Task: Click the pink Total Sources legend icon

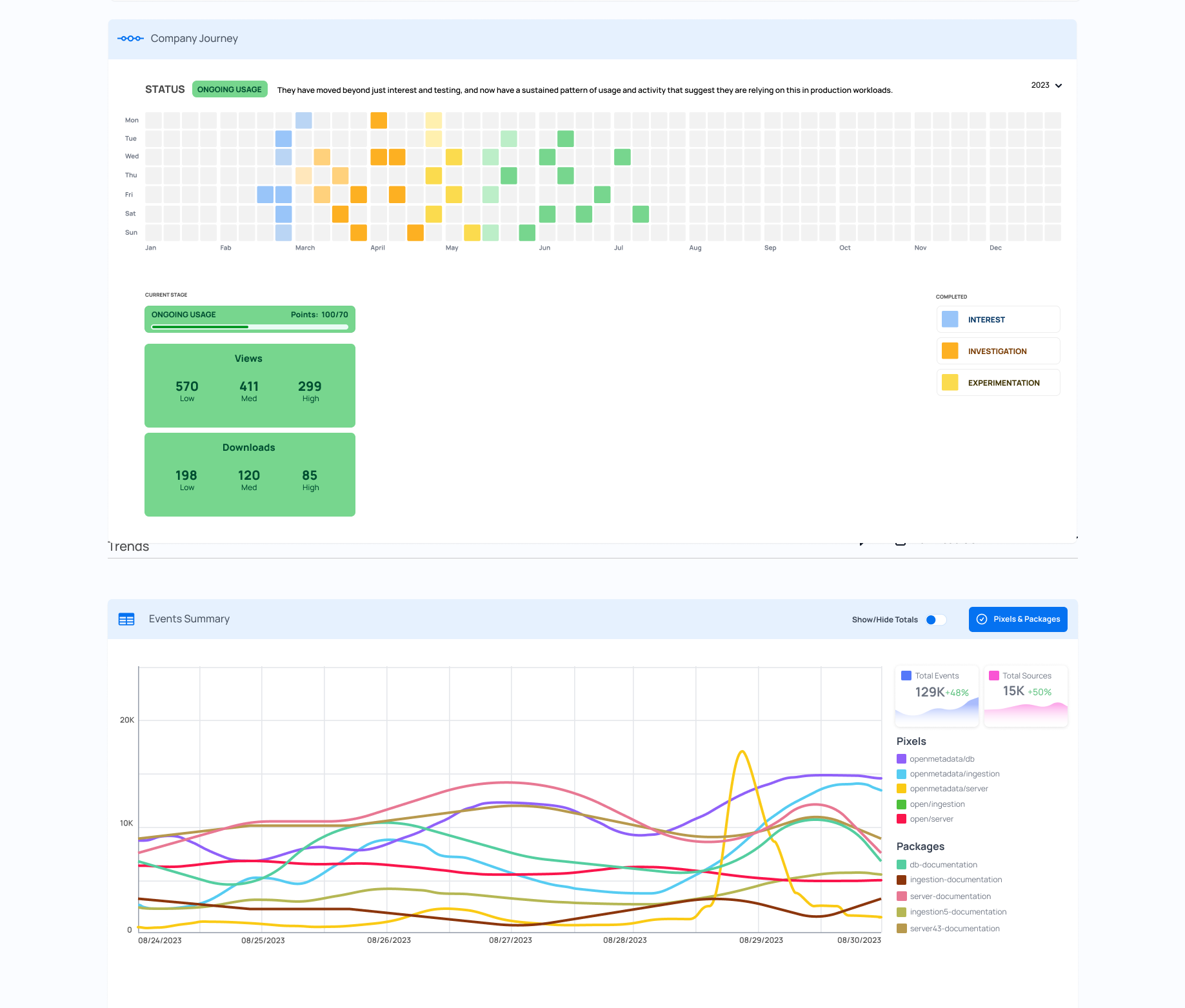Action: (994, 676)
